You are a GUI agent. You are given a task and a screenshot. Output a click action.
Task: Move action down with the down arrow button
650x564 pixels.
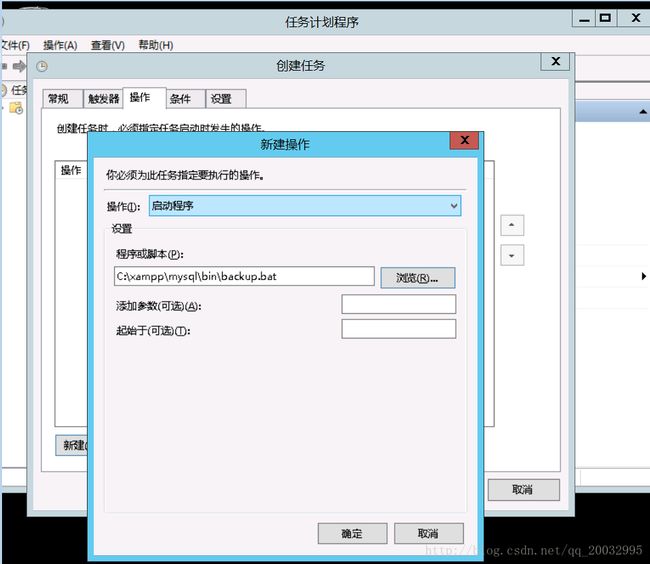[x=512, y=255]
